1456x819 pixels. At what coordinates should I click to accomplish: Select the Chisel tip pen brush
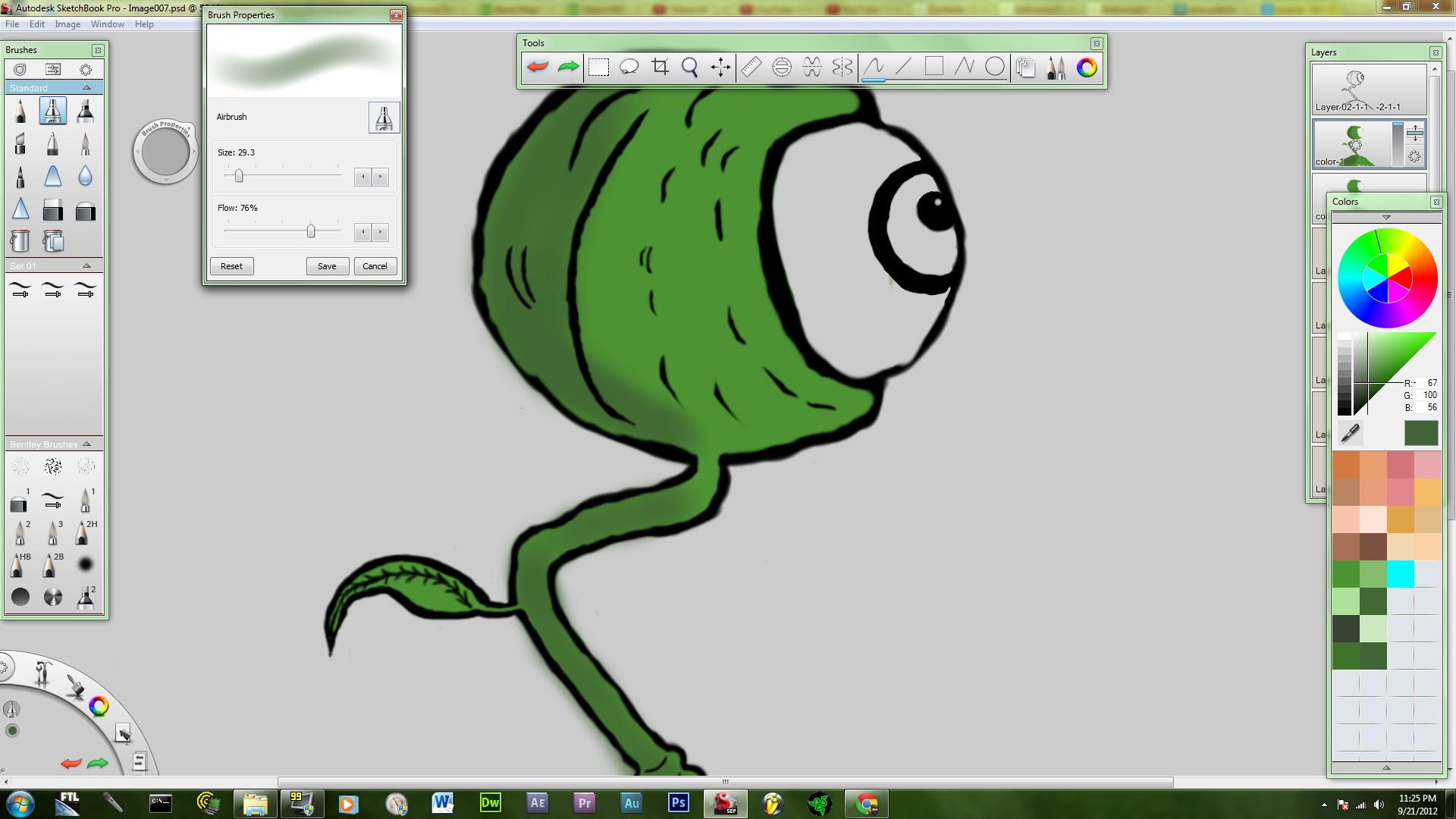pos(20,144)
